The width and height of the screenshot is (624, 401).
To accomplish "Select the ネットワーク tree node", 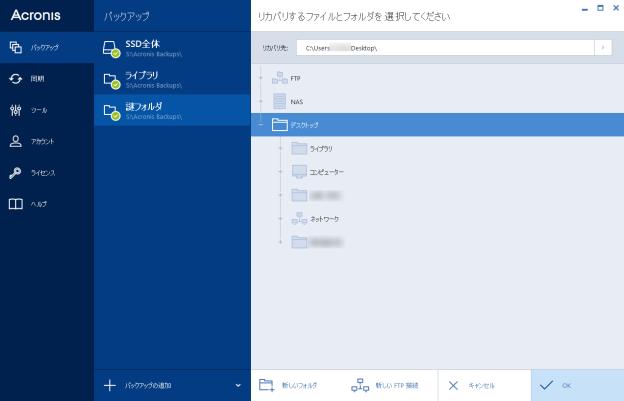I will point(324,219).
